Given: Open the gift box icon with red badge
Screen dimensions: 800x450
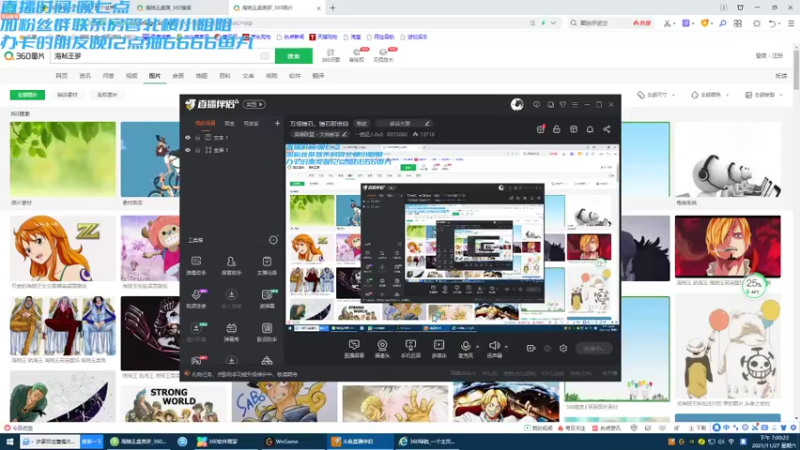Looking at the screenshot, I should tap(540, 129).
